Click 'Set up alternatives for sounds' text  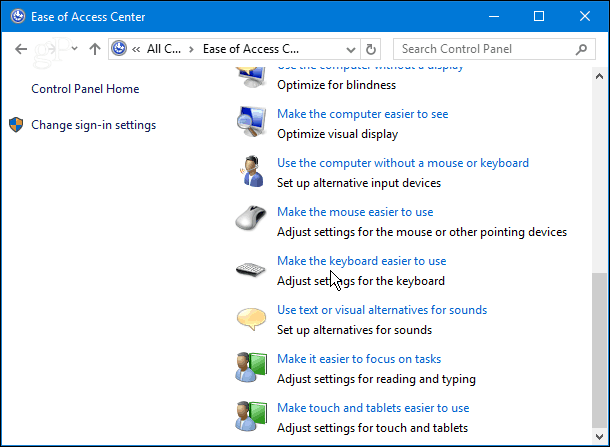354,330
